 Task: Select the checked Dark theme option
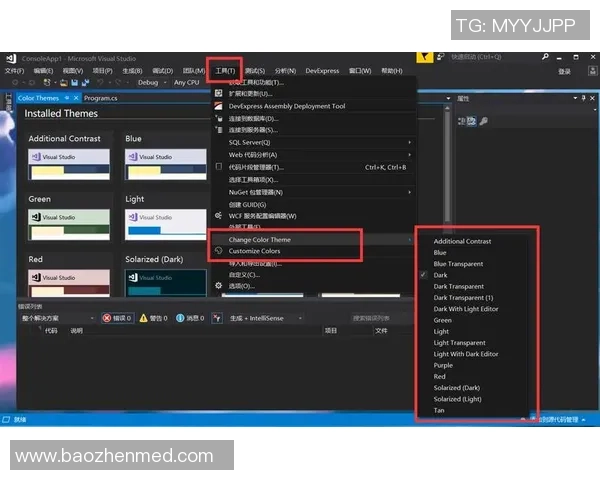(441, 275)
